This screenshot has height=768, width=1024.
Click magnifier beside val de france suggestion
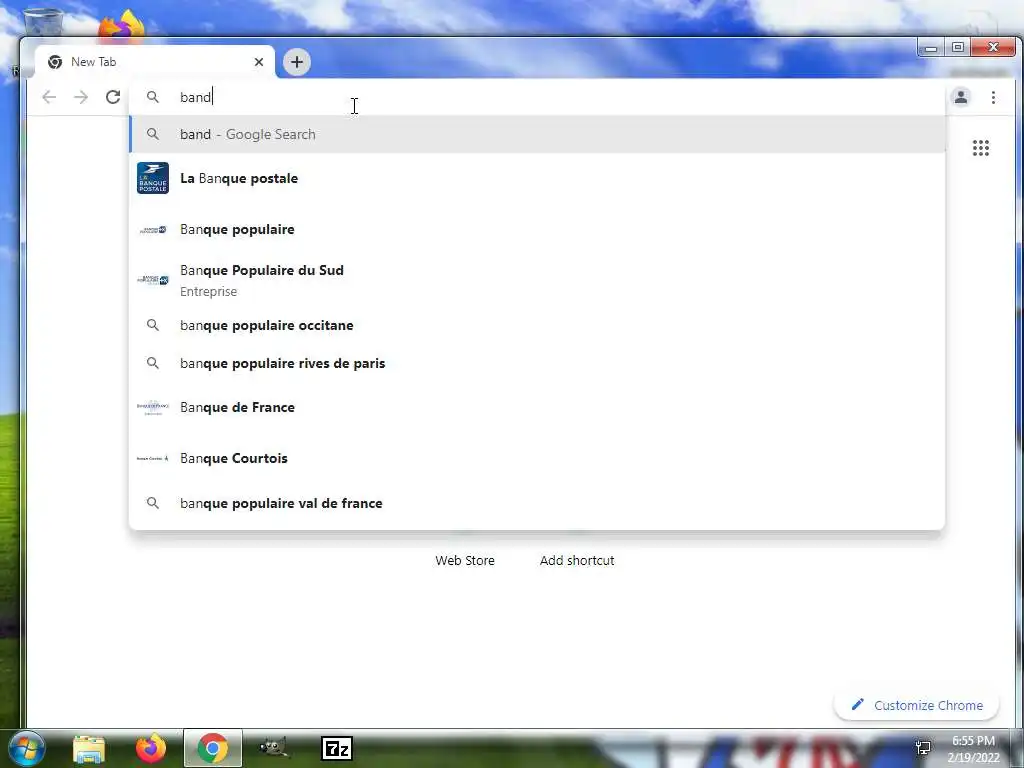coord(153,504)
